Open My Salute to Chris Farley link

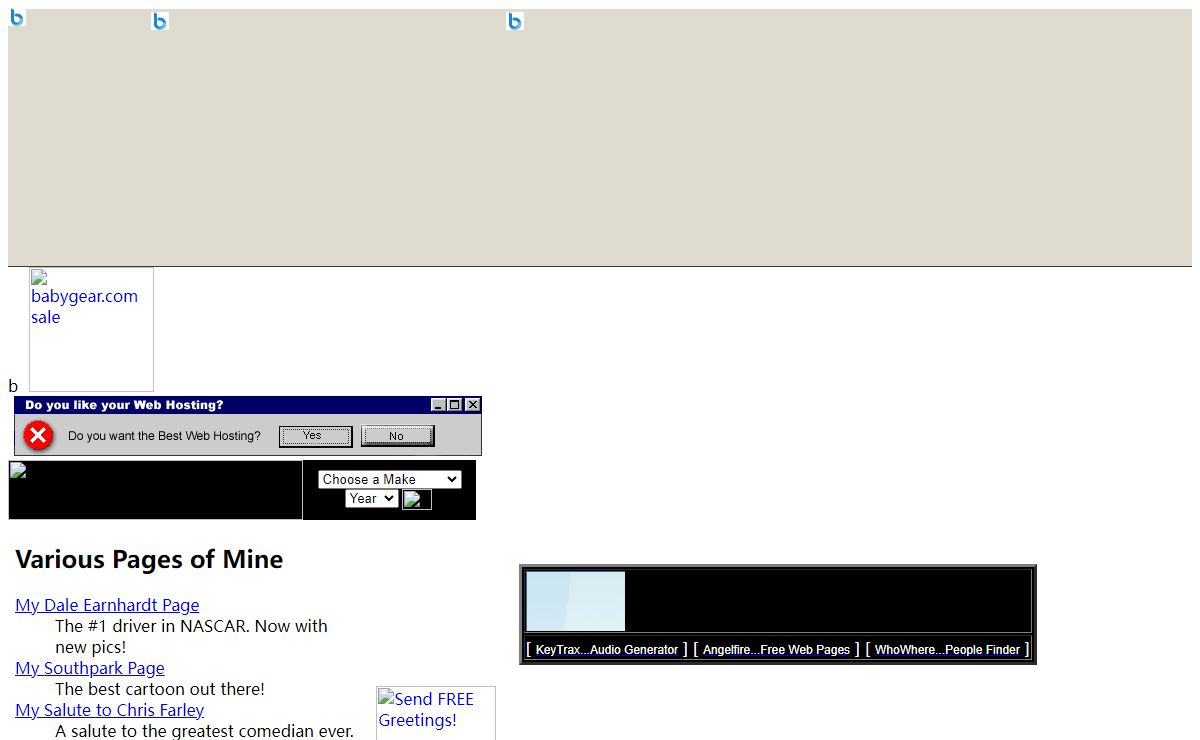click(x=109, y=710)
